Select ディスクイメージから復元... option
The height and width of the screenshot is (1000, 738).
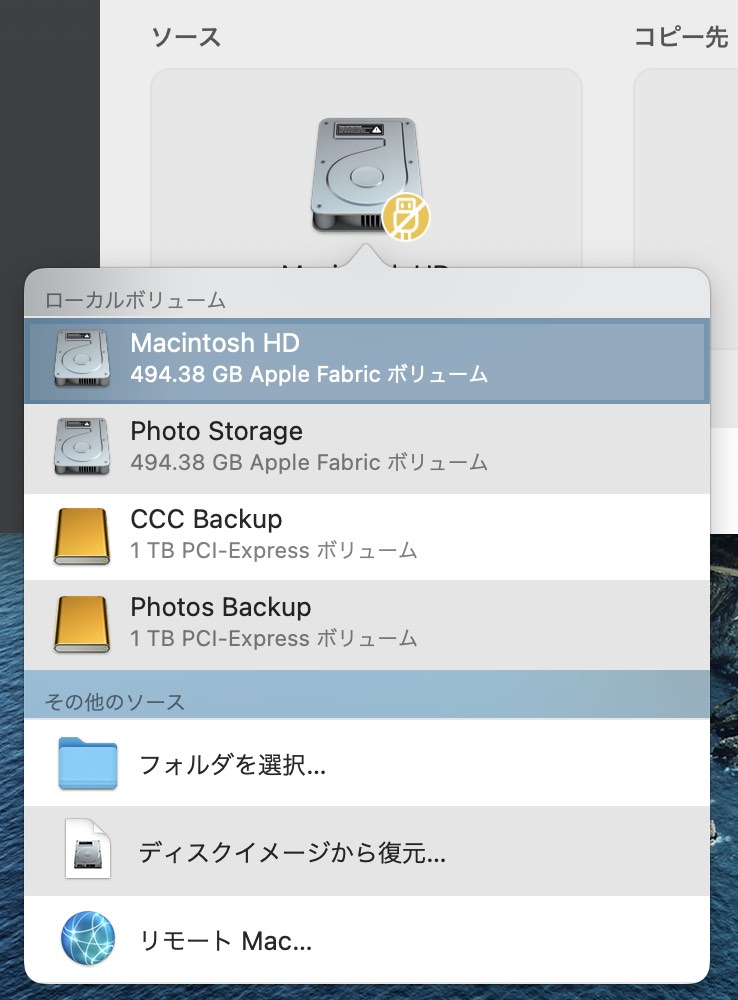[367, 851]
